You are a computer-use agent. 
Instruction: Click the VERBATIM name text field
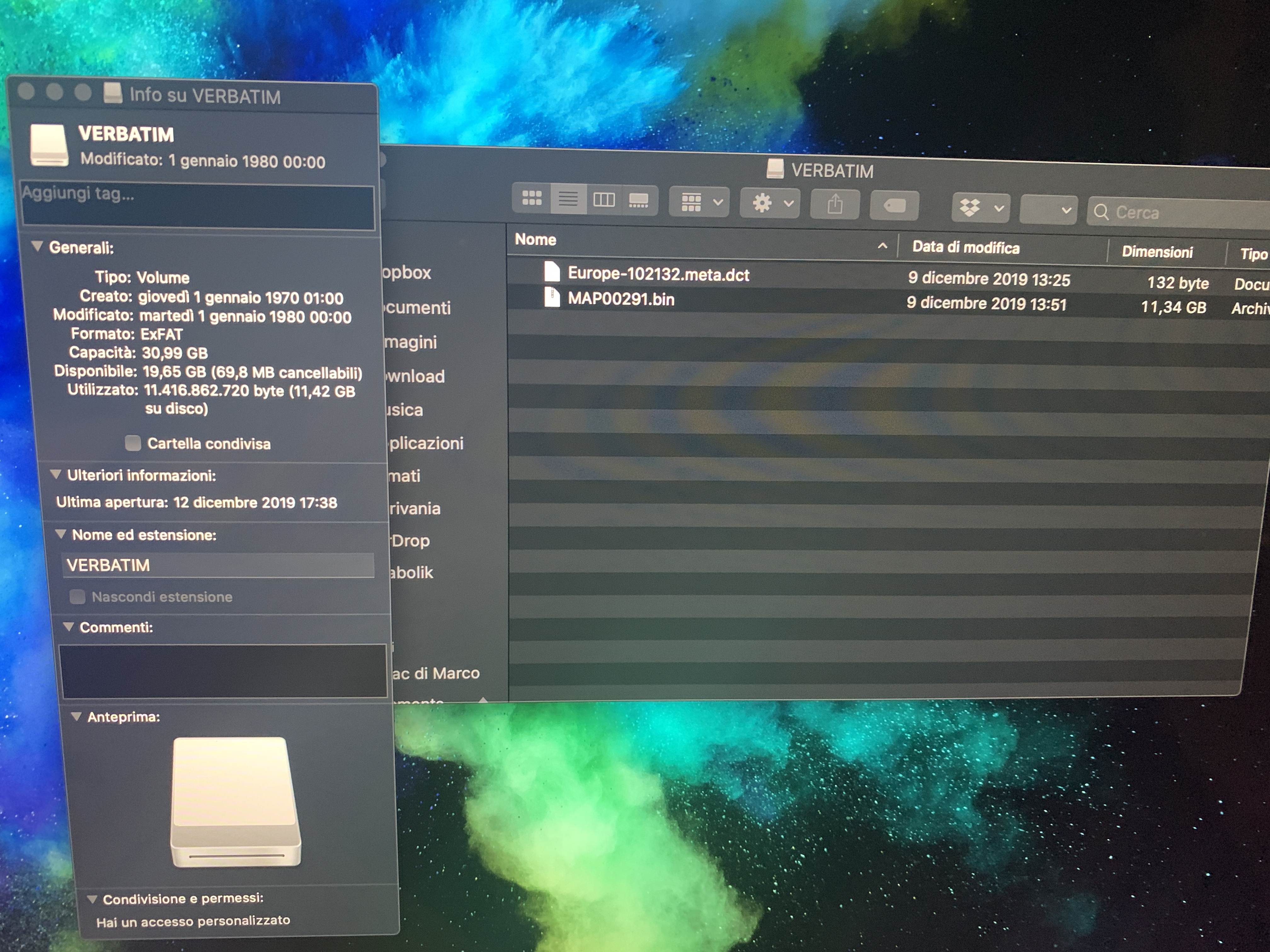[218, 565]
